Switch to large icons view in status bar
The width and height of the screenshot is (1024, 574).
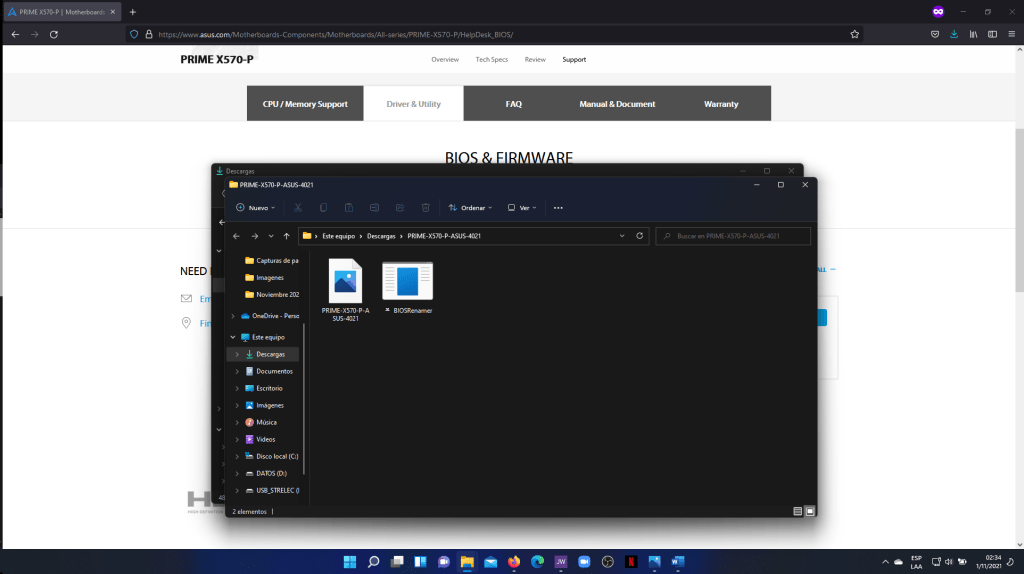(x=810, y=511)
